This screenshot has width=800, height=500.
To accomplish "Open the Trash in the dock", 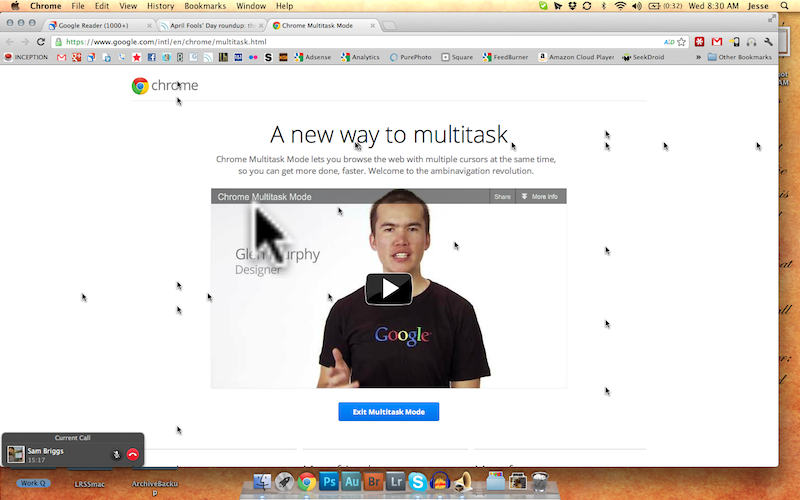I will (540, 482).
